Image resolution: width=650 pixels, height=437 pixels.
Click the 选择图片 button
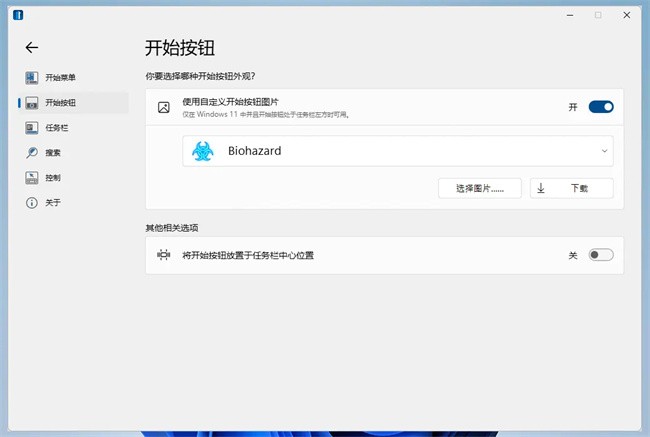click(479, 188)
